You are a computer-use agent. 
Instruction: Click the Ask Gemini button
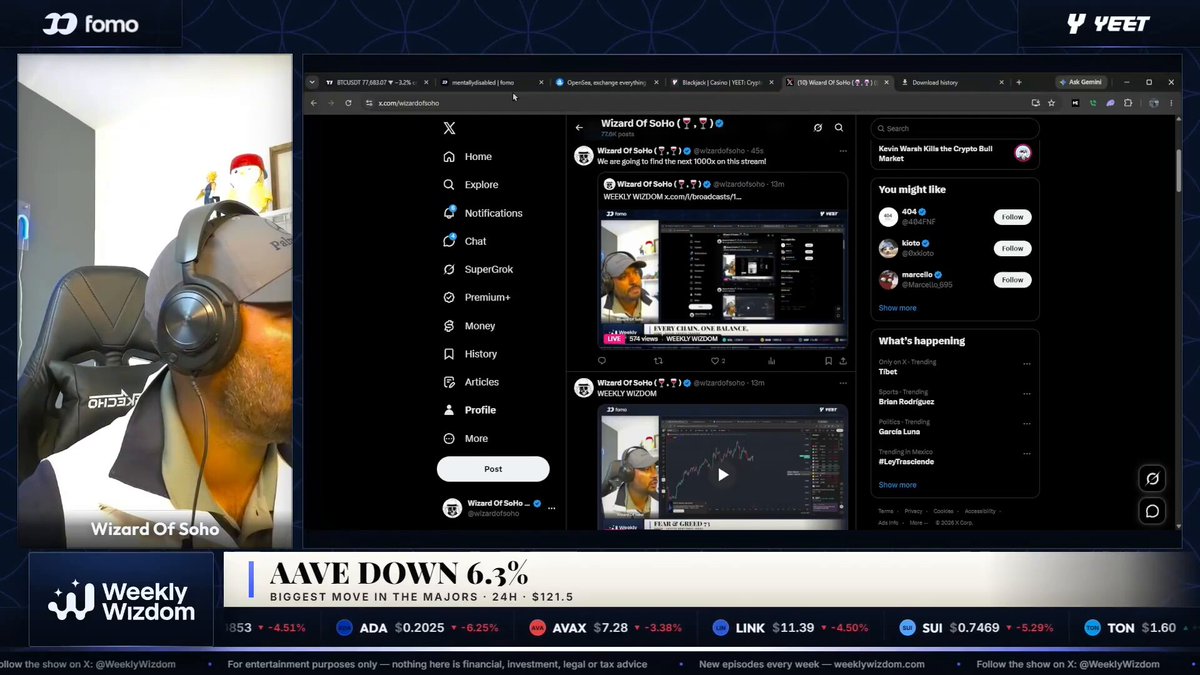tap(1081, 82)
